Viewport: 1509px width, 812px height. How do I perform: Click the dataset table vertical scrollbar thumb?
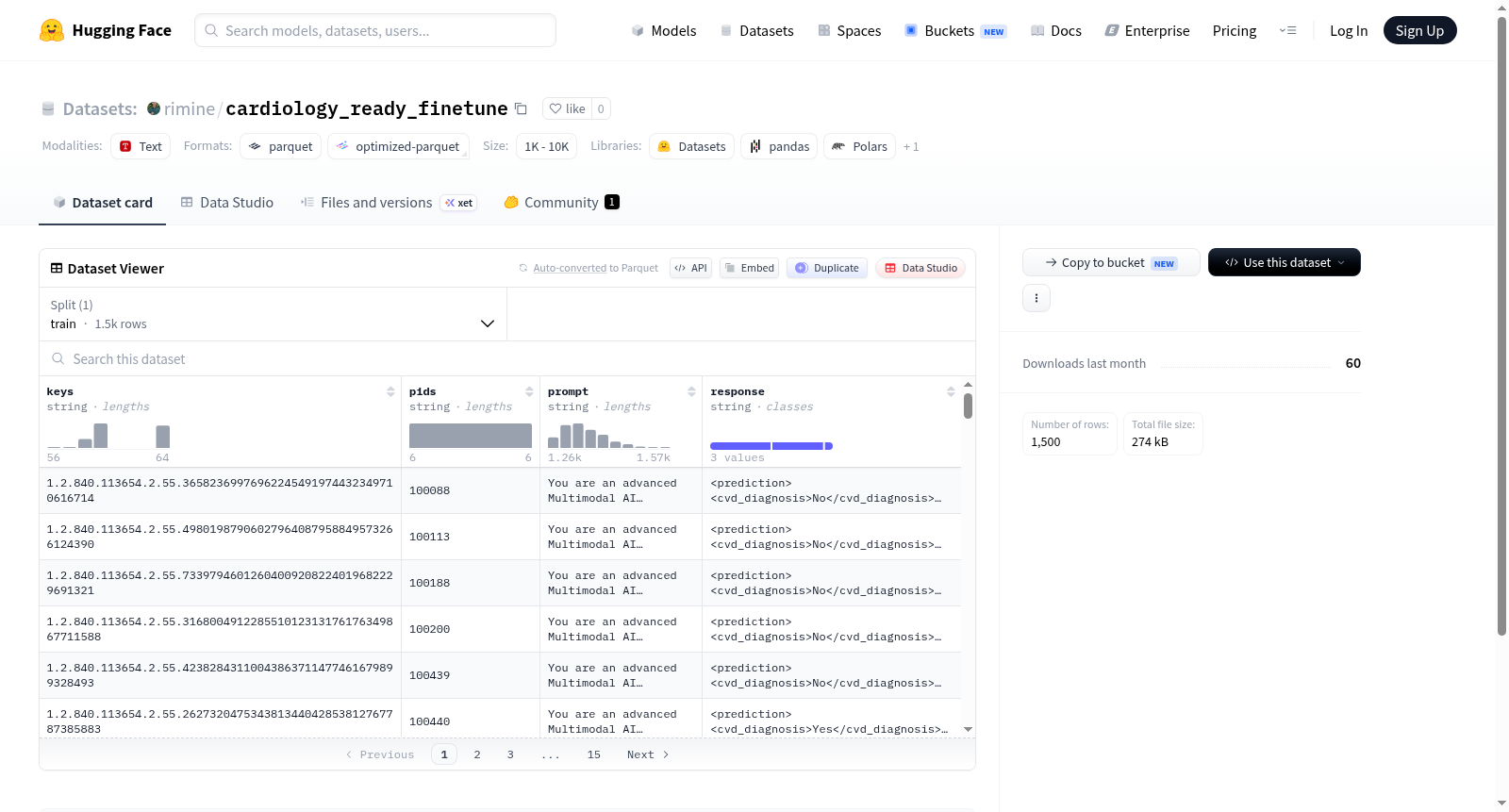click(968, 406)
